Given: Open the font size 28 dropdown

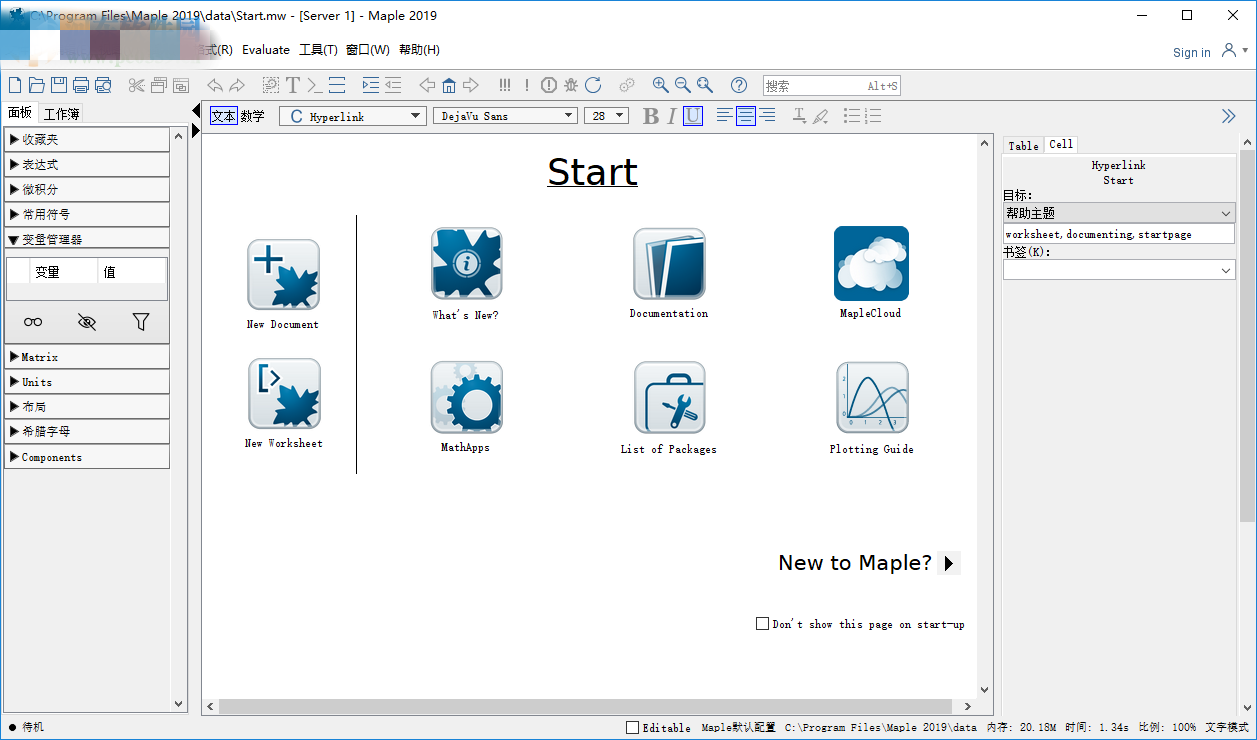Looking at the screenshot, I should coord(606,116).
